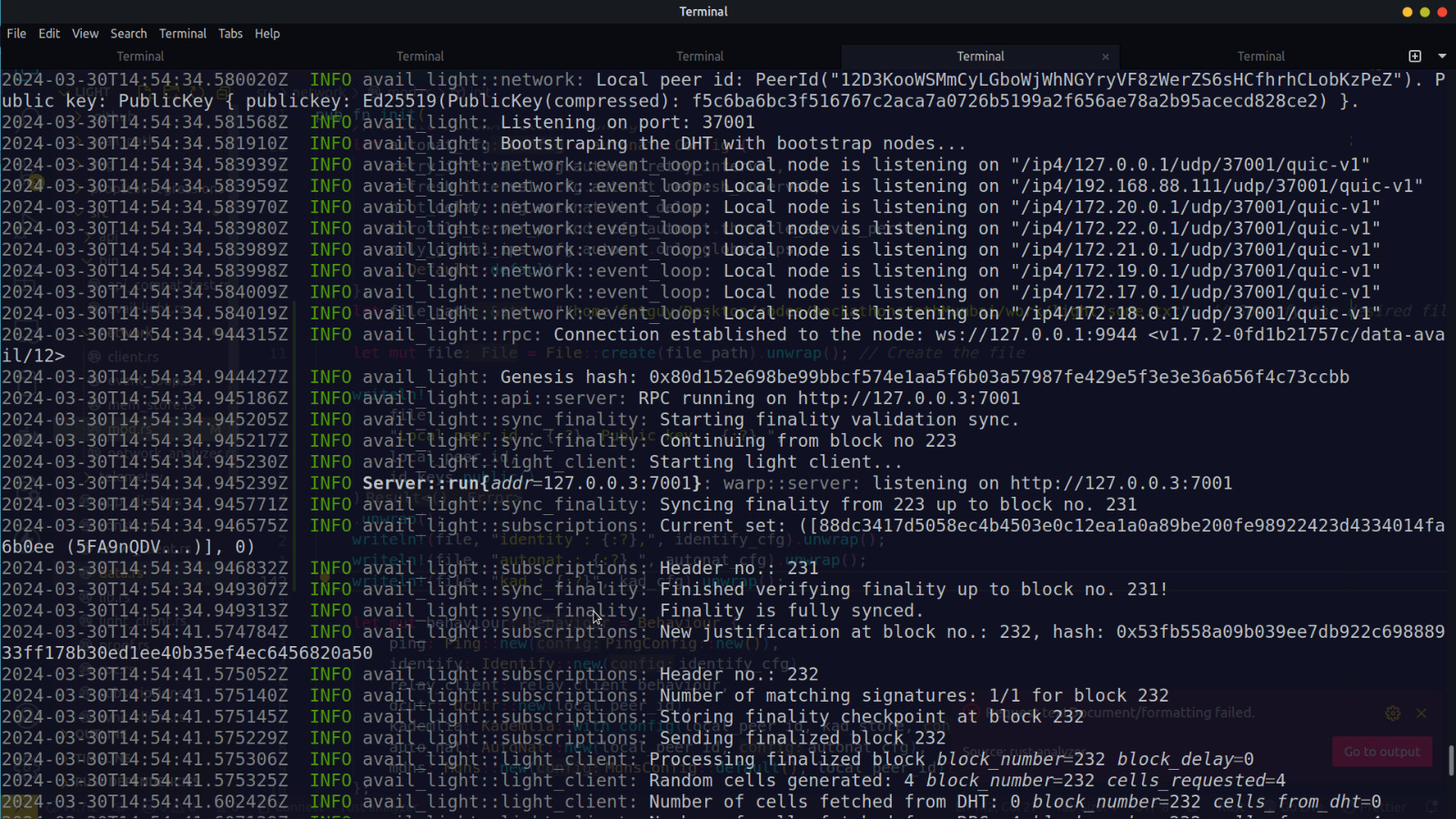
Task: Click 'Storing finality checkpoint at block 232'
Action: pyautogui.click(x=872, y=717)
